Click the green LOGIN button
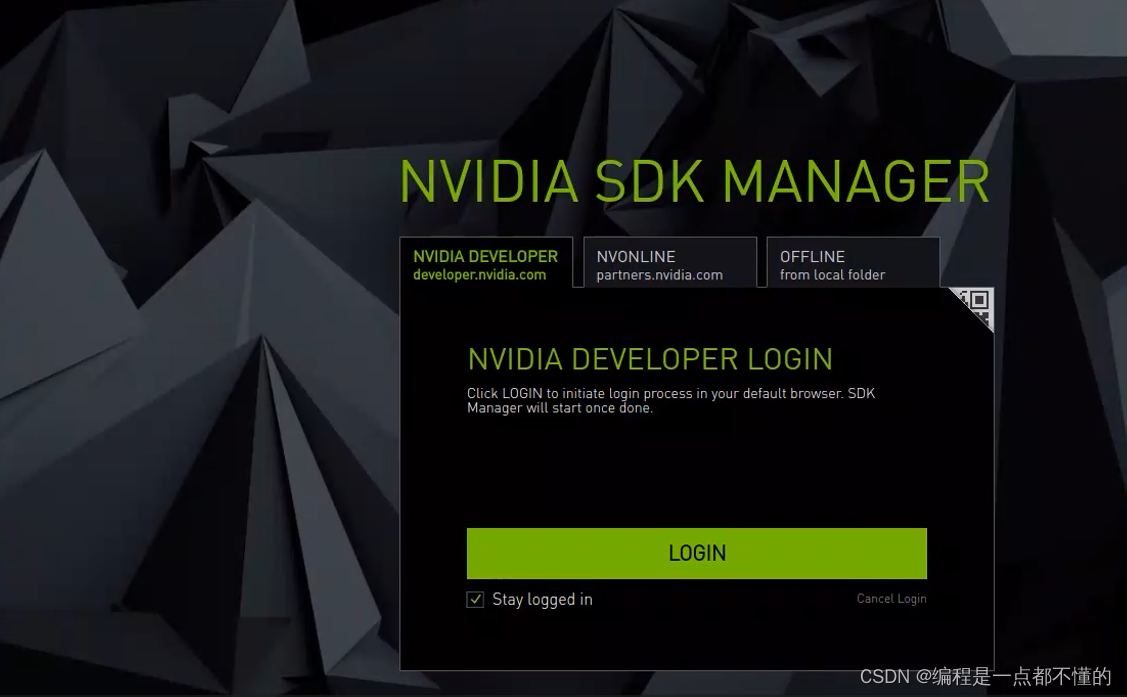 coord(696,553)
